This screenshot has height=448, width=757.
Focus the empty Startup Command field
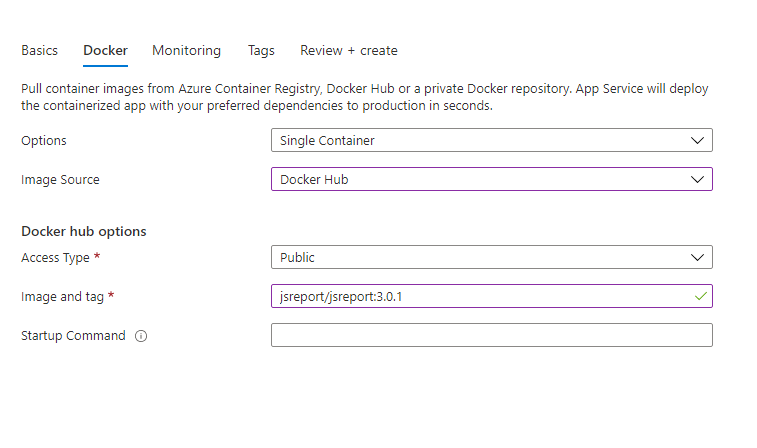click(491, 335)
